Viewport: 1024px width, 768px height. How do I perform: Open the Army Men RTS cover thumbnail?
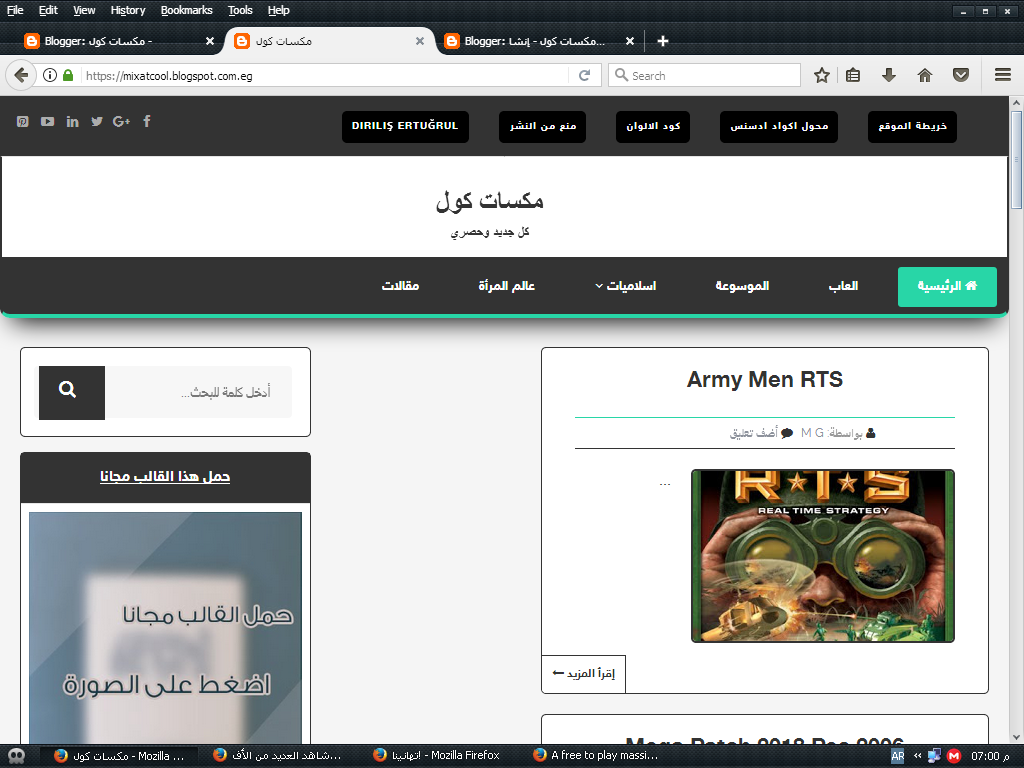(823, 556)
